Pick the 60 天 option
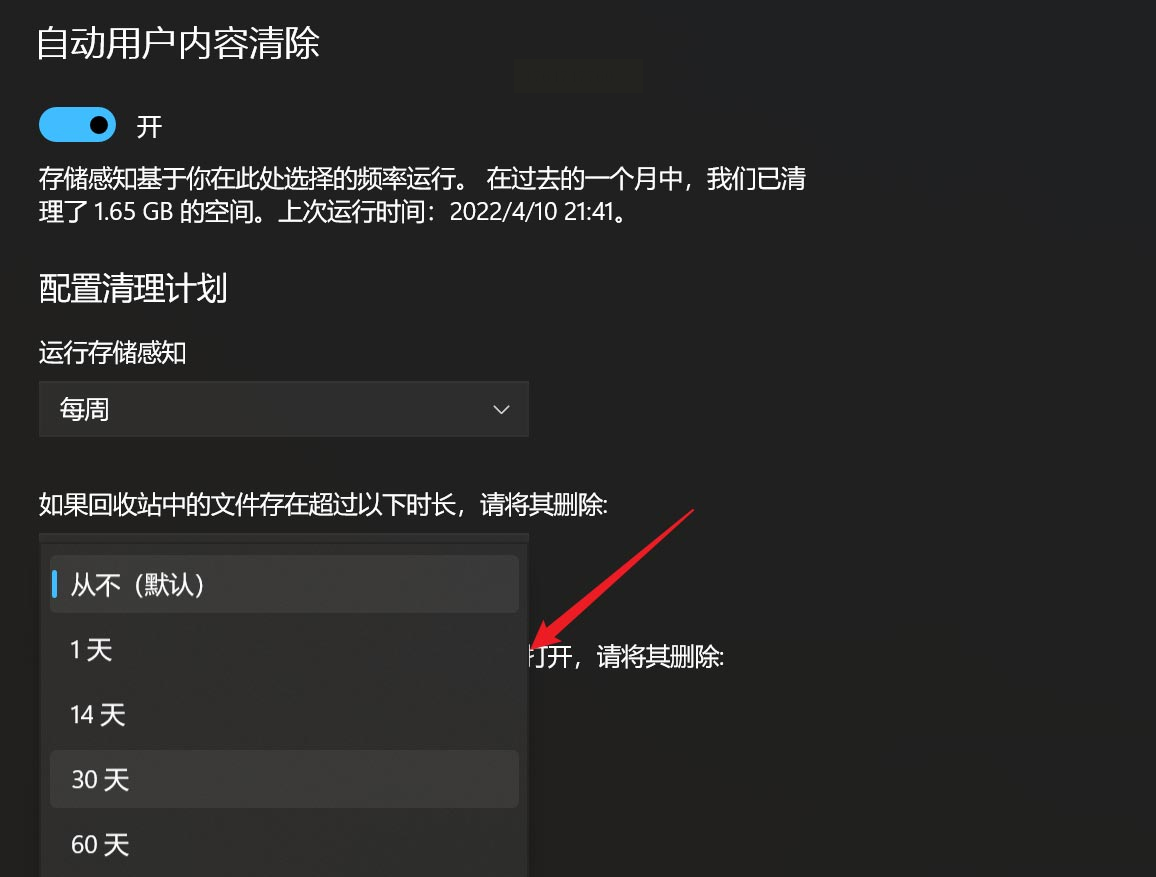Viewport: 1156px width, 877px height. (x=284, y=844)
